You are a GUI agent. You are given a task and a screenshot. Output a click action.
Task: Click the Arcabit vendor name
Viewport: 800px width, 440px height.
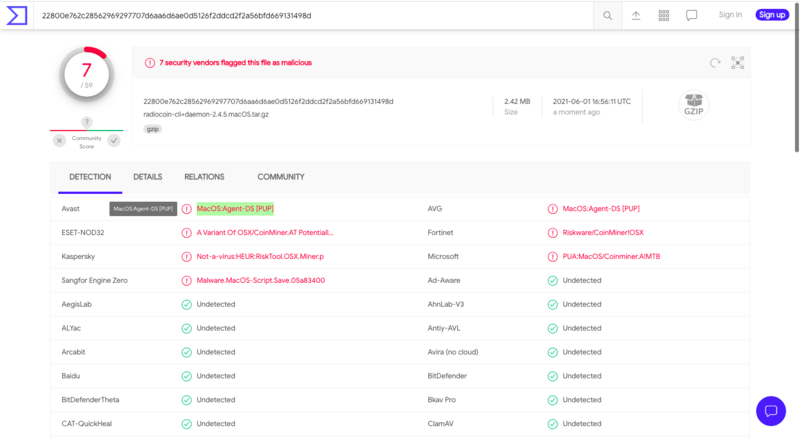point(73,352)
